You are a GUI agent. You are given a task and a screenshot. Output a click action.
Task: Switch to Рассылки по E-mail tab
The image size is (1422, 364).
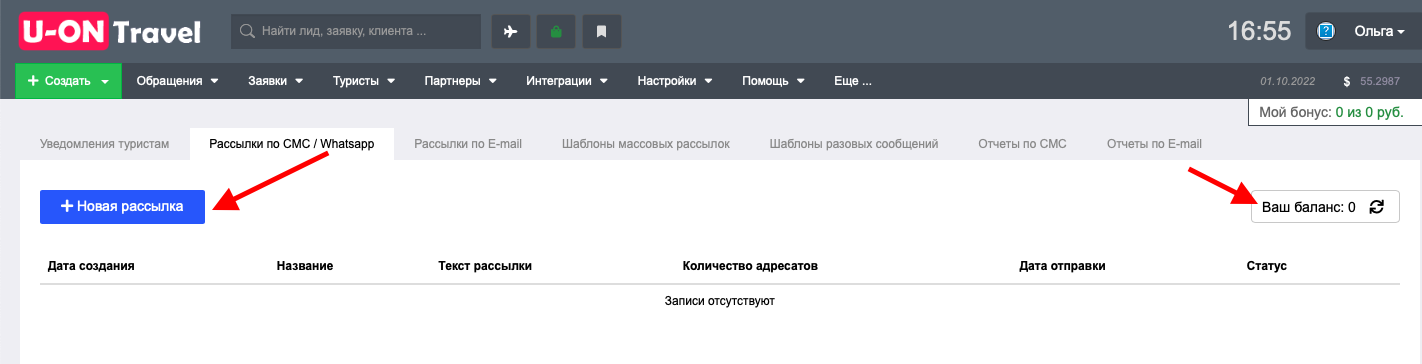pos(468,144)
